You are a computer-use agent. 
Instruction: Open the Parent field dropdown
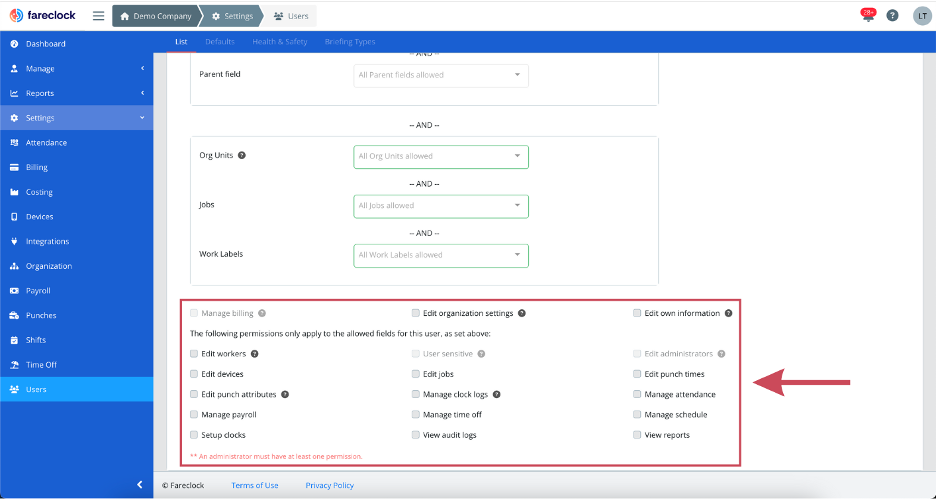(x=441, y=75)
